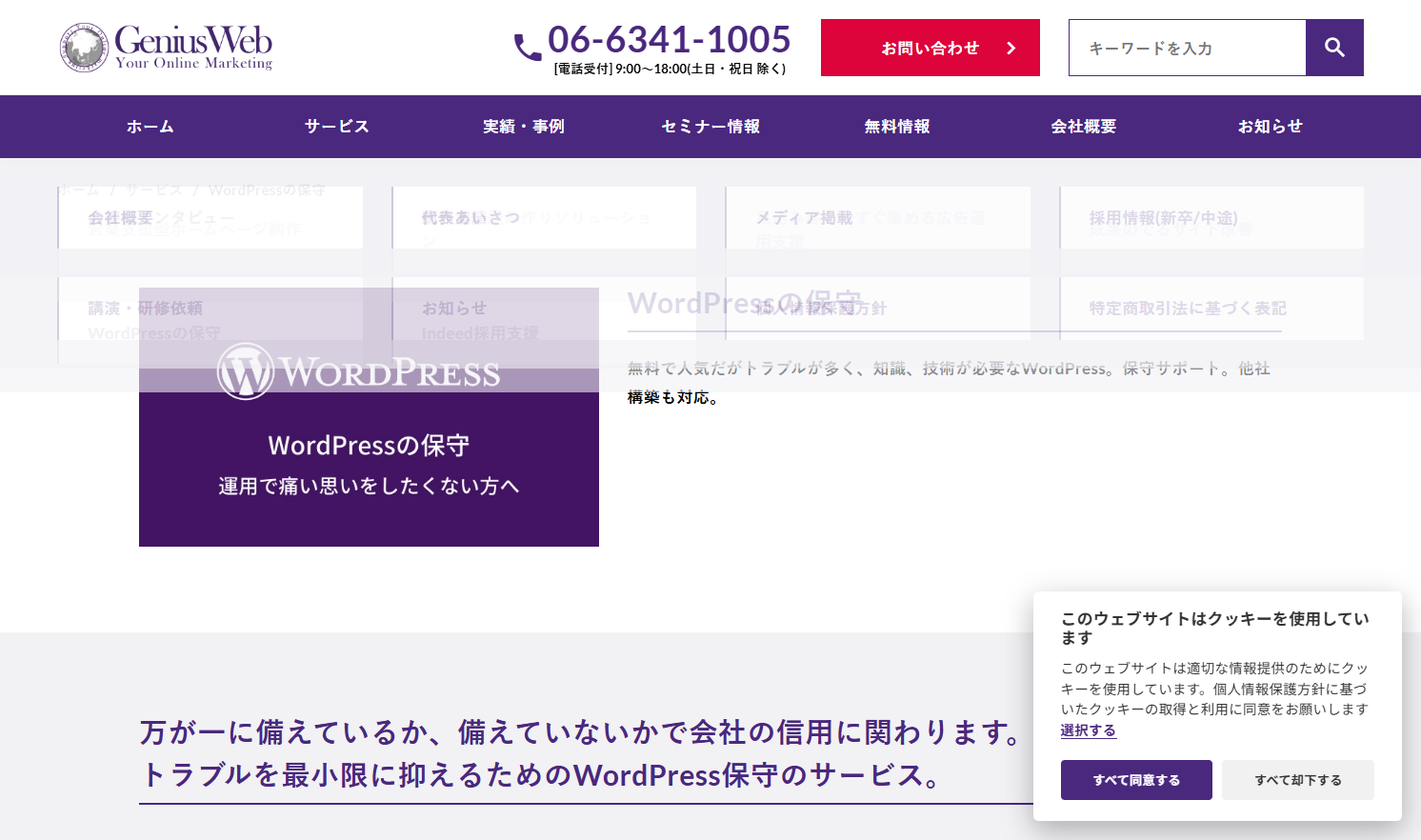Click the 運用で痛い思いをしたくない方へ text

(369, 487)
